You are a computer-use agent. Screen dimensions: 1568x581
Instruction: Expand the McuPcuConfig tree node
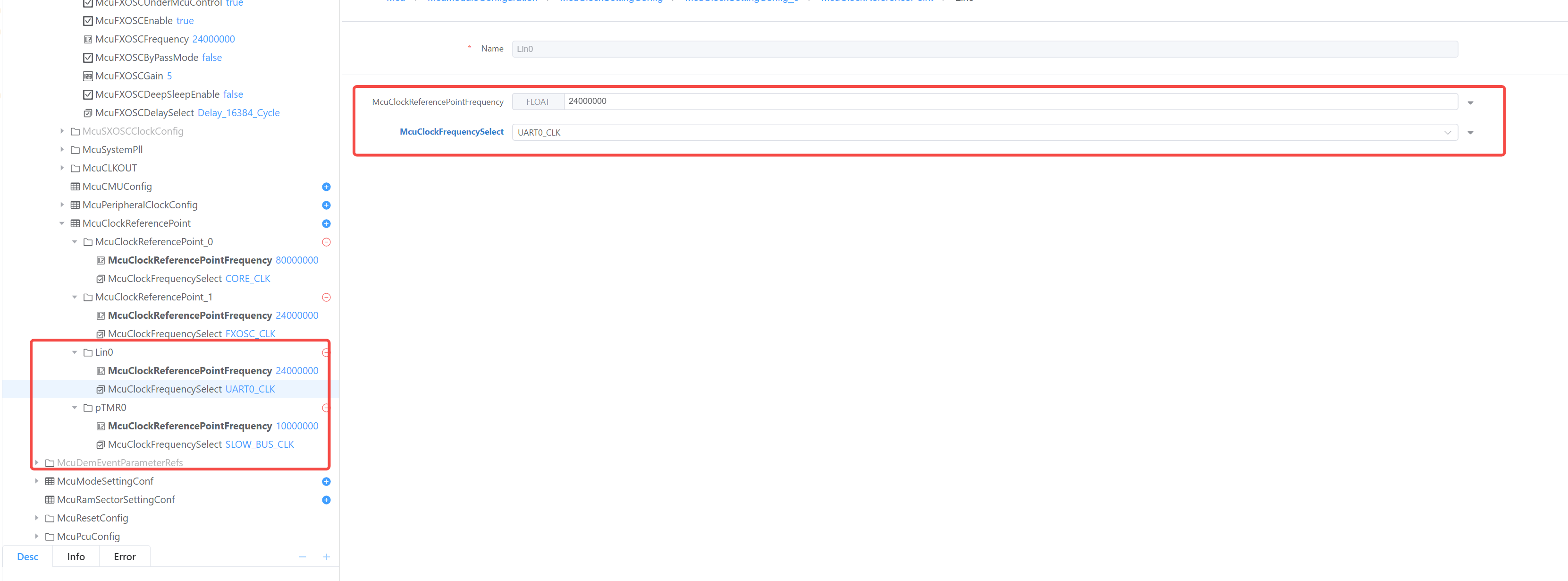36,536
